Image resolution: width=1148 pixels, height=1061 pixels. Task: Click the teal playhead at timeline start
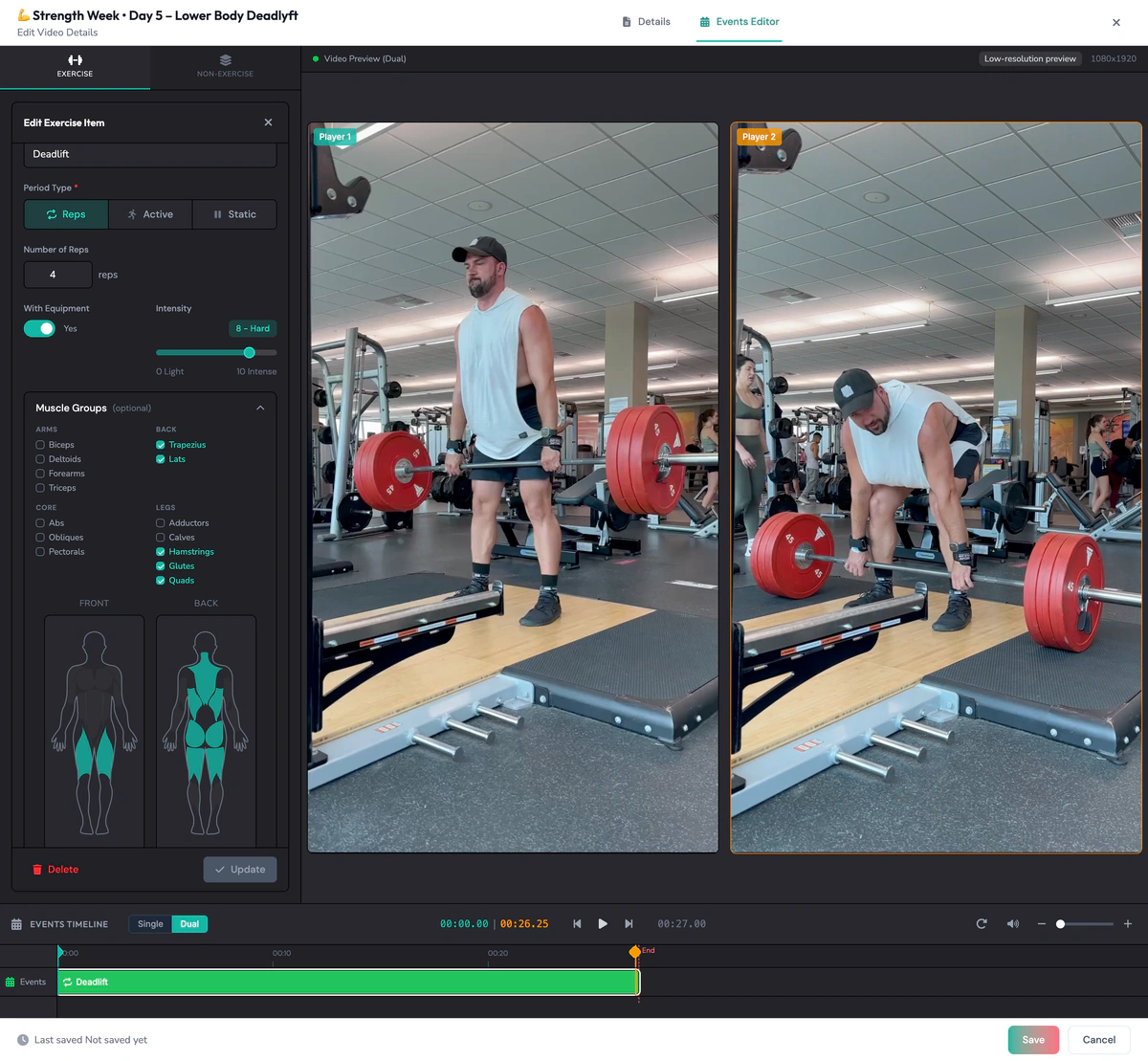60,952
